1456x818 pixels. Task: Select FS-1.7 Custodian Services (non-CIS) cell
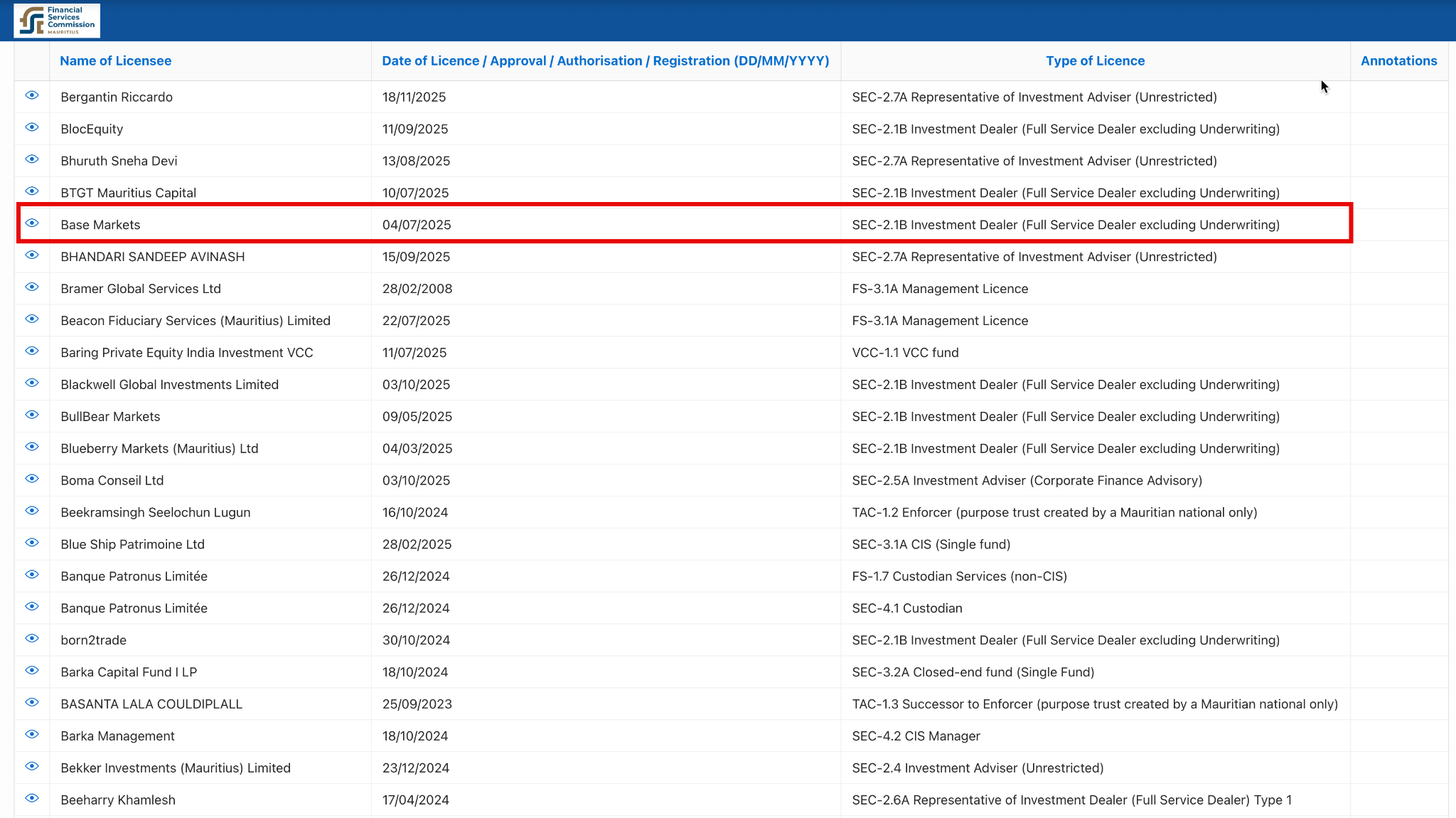1096,576
